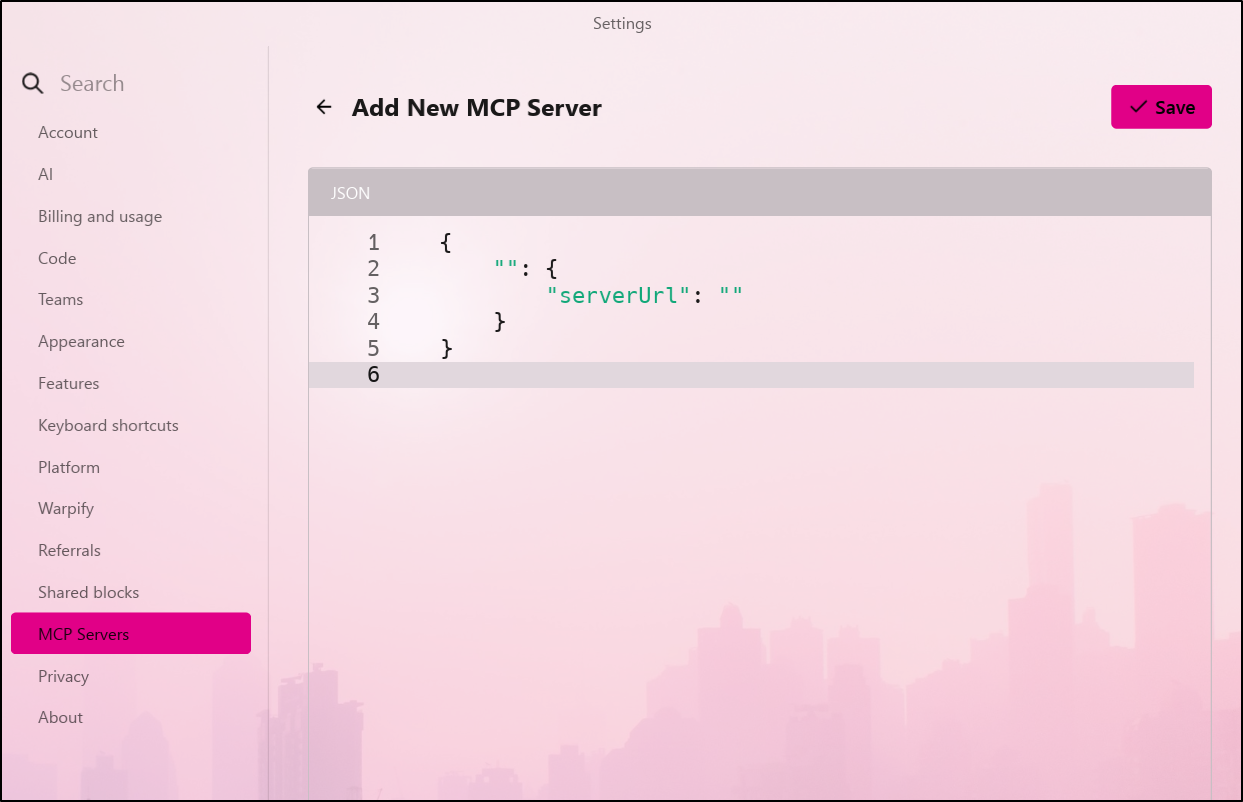Open the AI settings section
1243x802 pixels.
[x=46, y=175]
